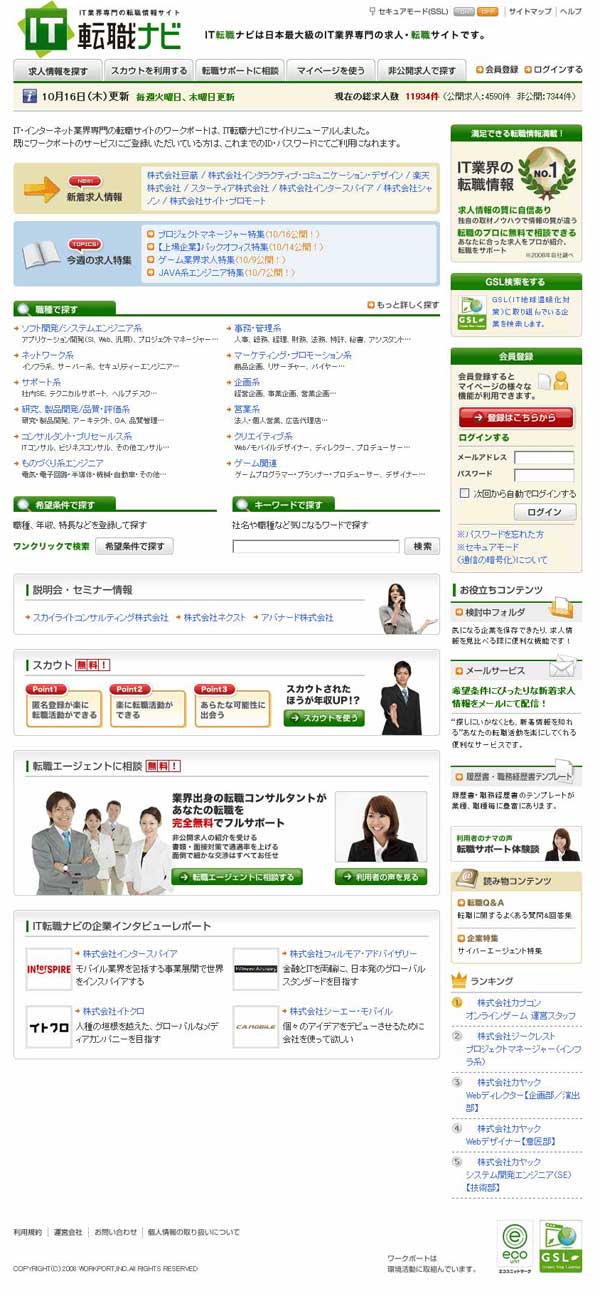
Task: Click the ログイン button in sidebar
Action: (x=544, y=512)
